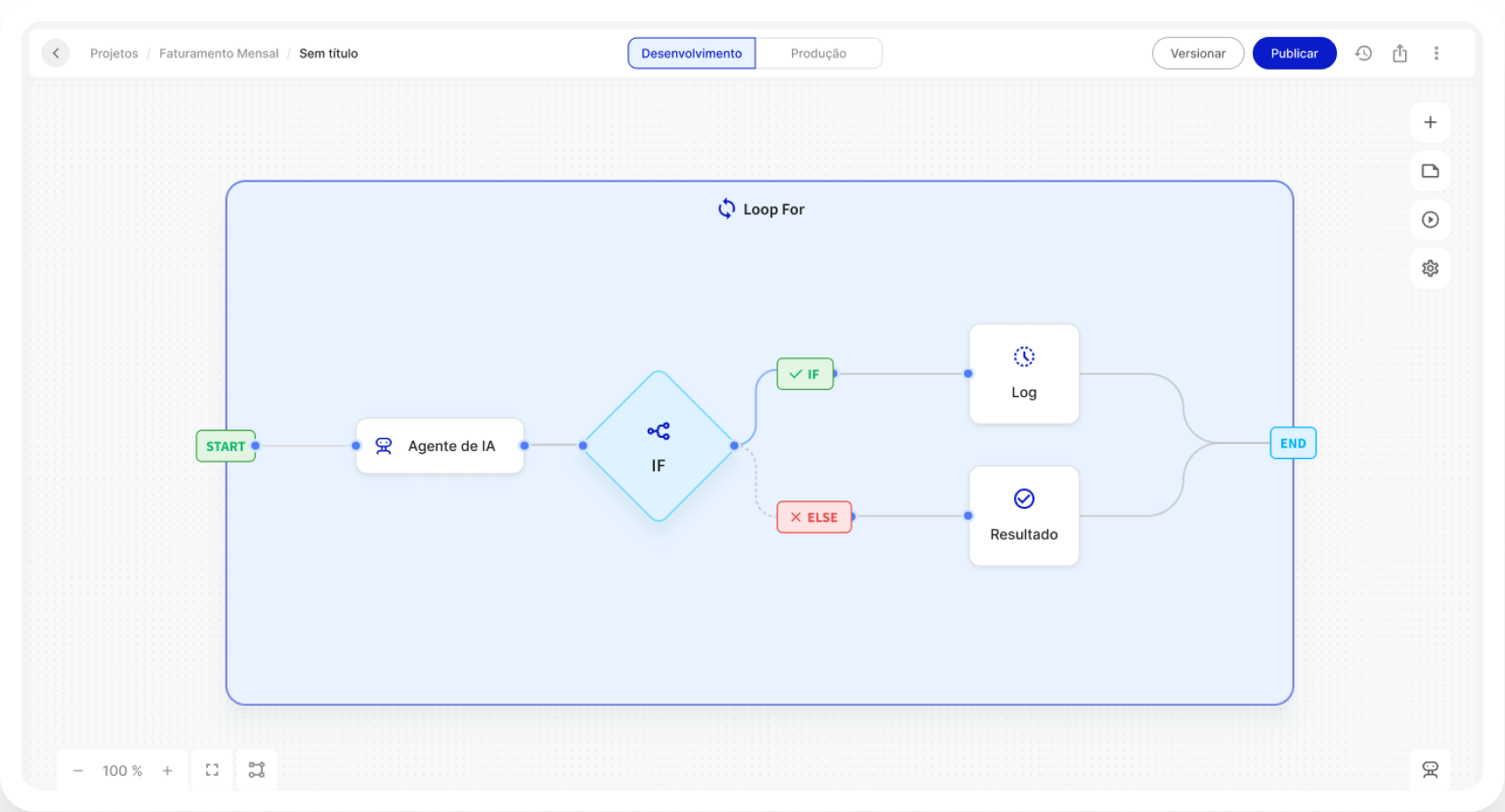Viewport: 1505px width, 812px height.
Task: Click the share export icon near Publicar
Action: [x=1400, y=53]
